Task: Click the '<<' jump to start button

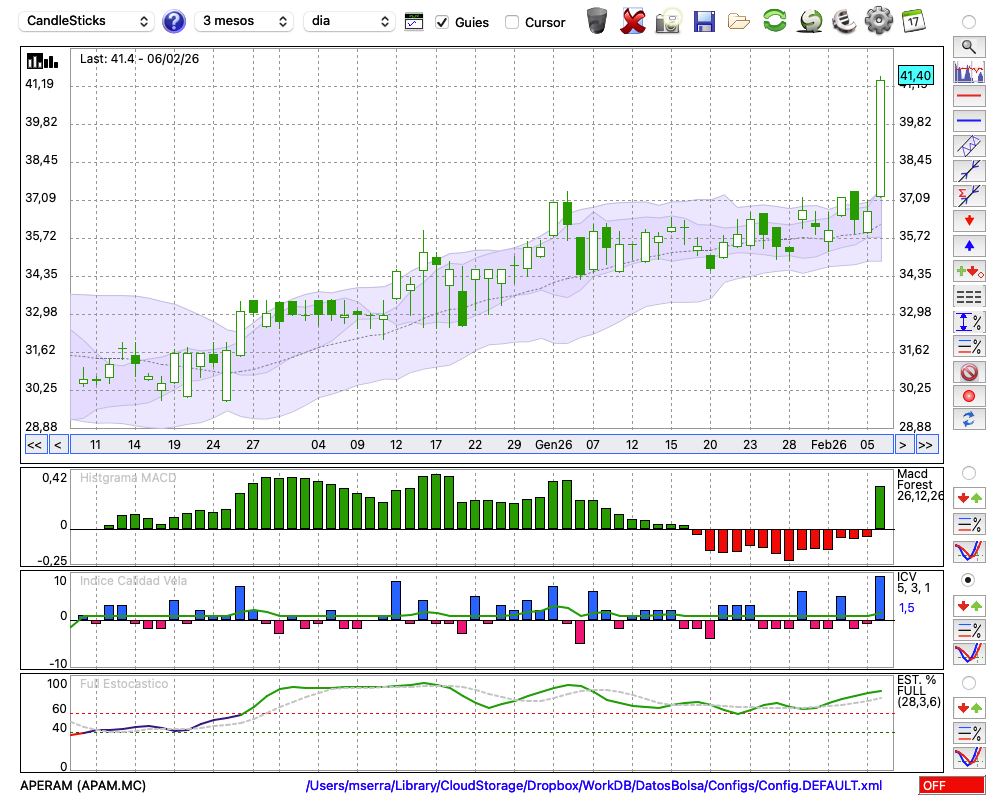Action: [34, 445]
